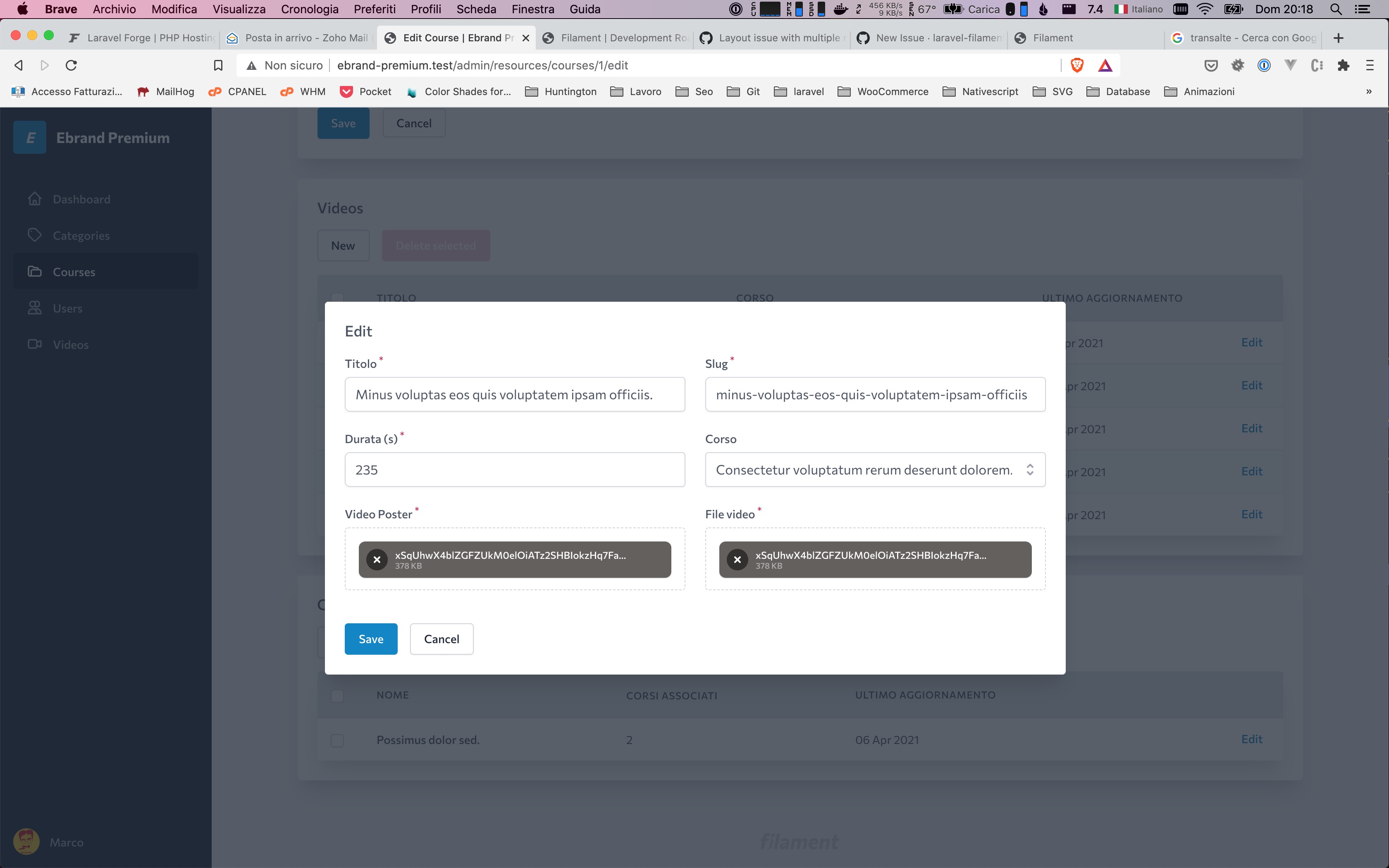
Task: Open the Docker whale menu bar icon
Action: [x=841, y=9]
